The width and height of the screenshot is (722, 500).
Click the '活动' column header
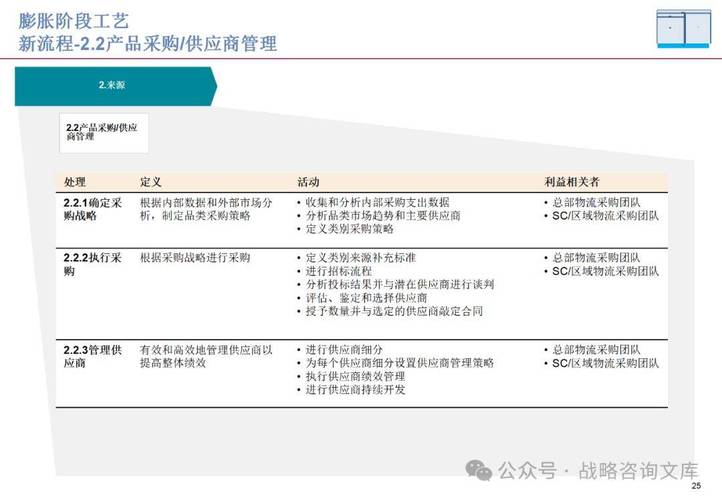[x=309, y=182]
